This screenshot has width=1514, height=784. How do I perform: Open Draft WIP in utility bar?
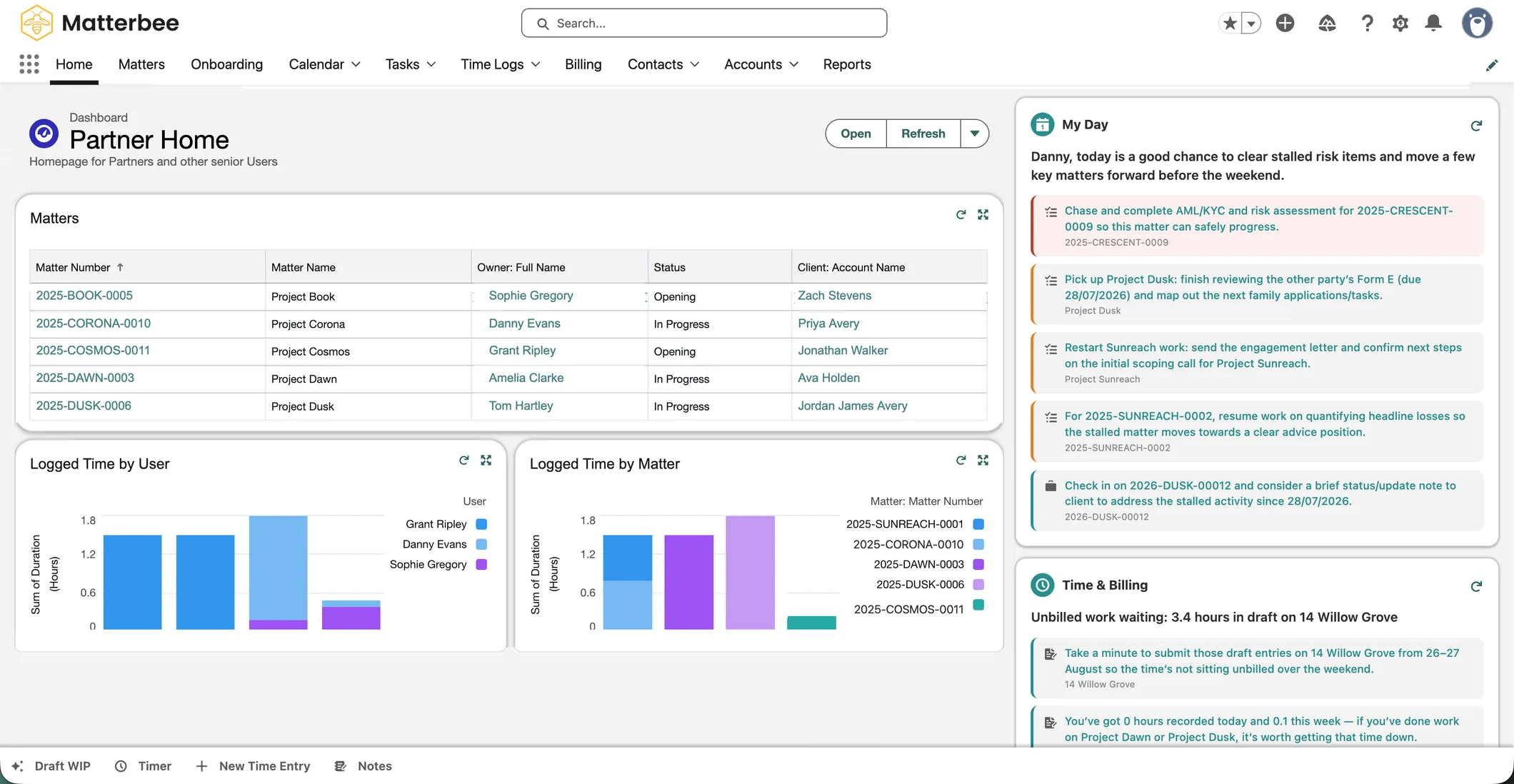click(x=51, y=766)
